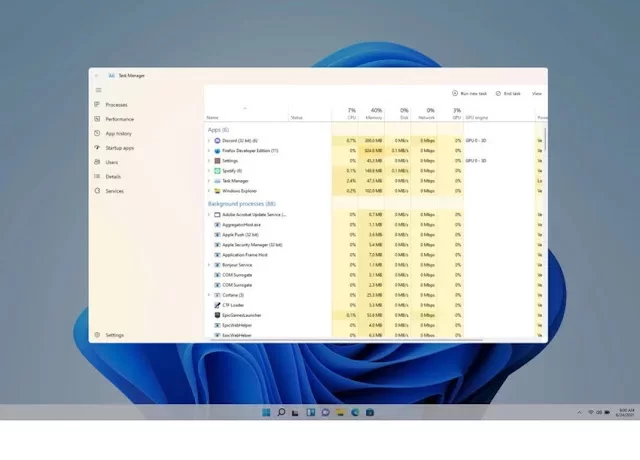The height and width of the screenshot is (460, 640).
Task: Click the Settings gear icon in sidebar
Action: 97,335
